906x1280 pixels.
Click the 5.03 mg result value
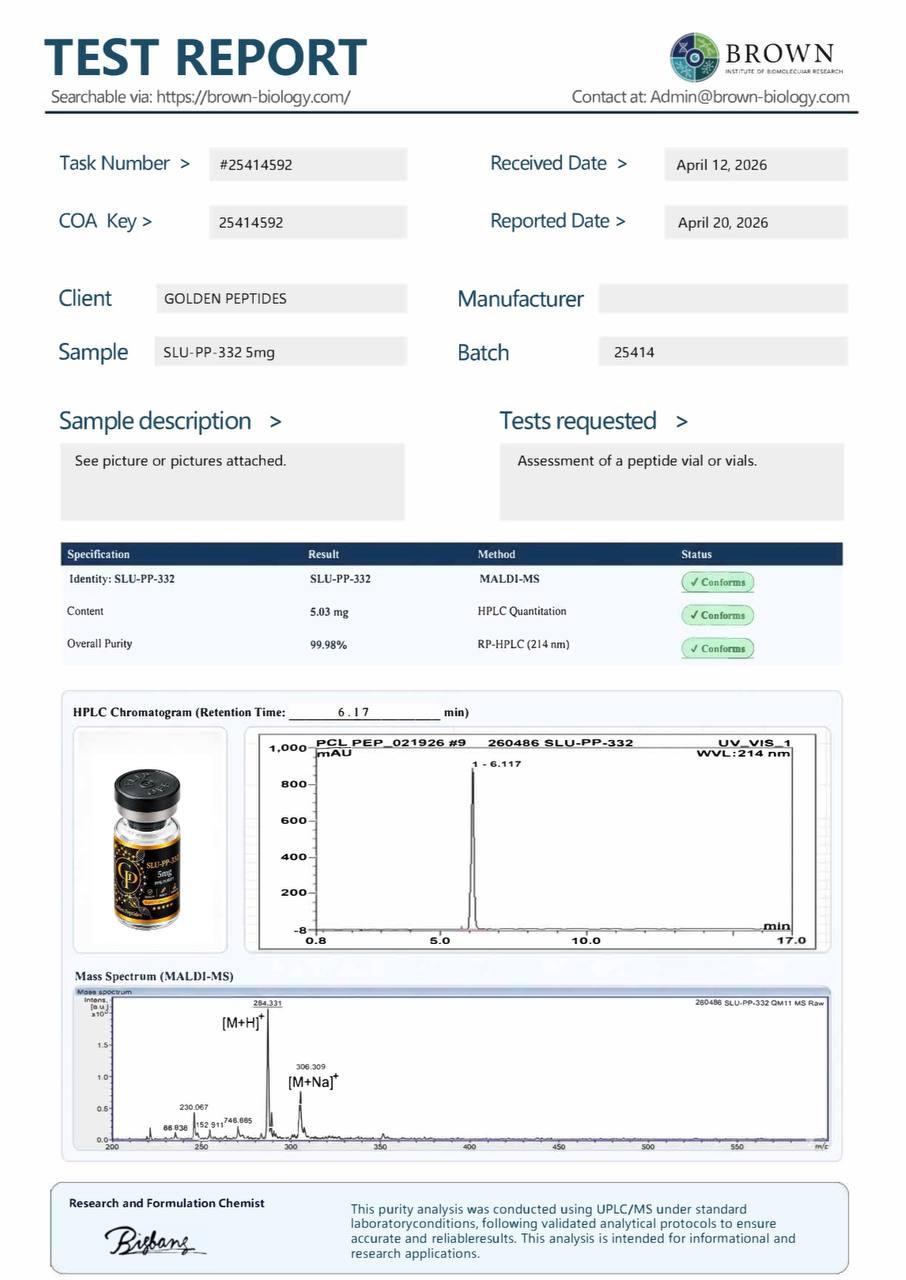[329, 612]
